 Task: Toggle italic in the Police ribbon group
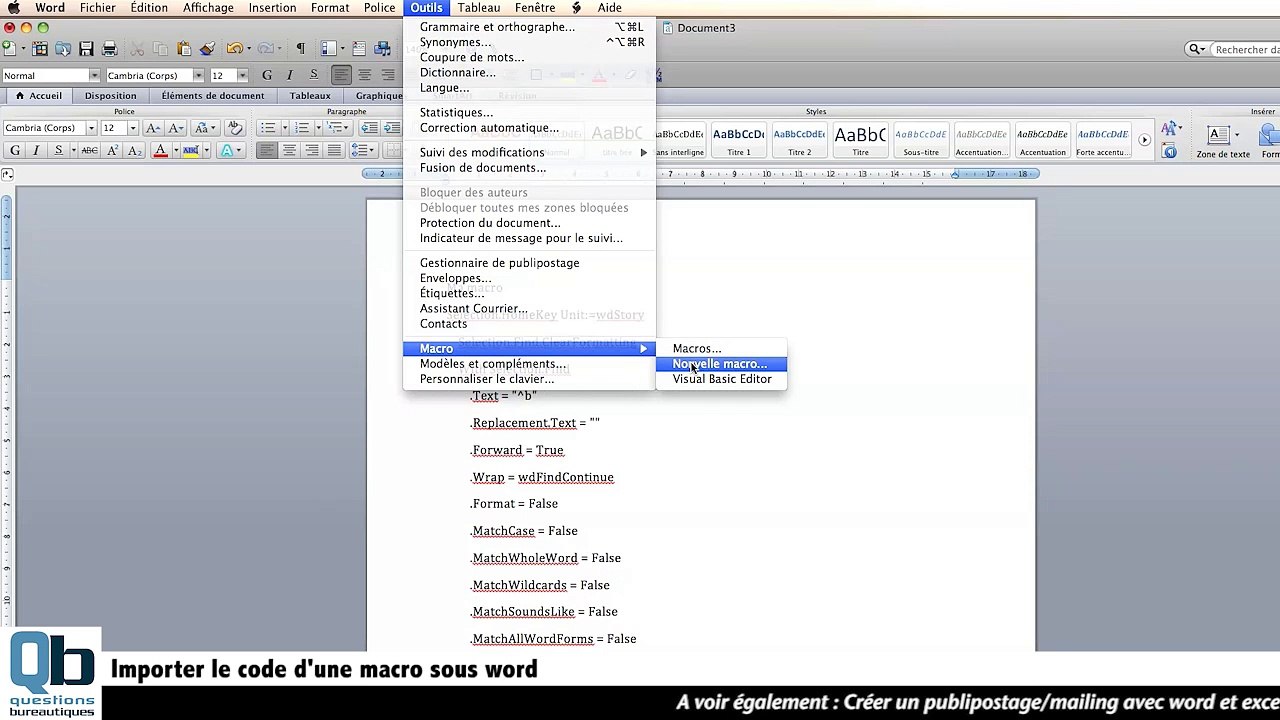click(x=36, y=151)
